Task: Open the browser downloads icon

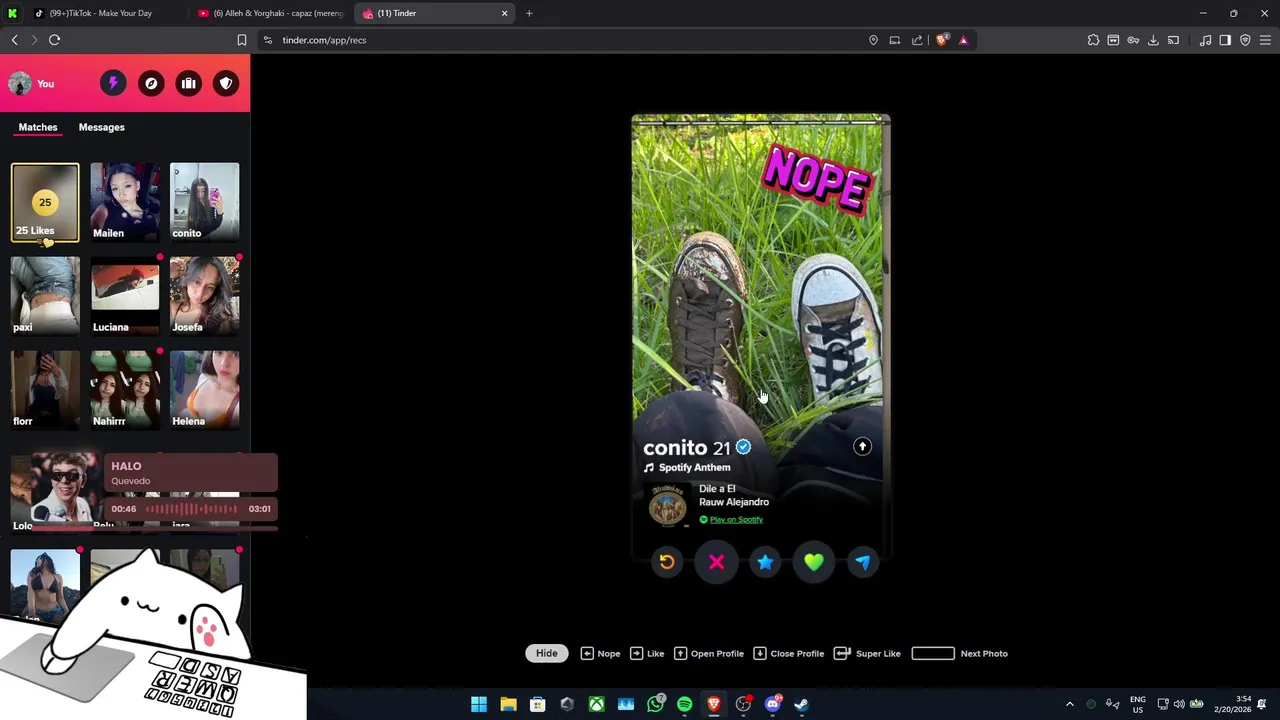Action: pyautogui.click(x=1153, y=40)
